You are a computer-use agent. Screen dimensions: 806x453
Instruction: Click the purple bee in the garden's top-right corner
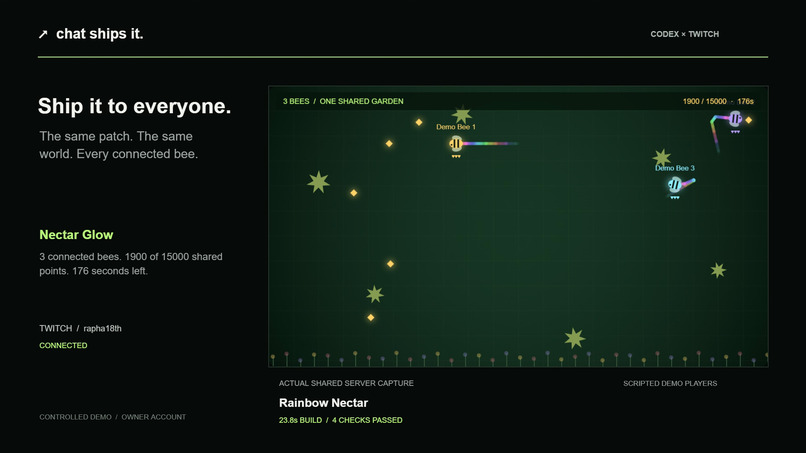tap(735, 119)
